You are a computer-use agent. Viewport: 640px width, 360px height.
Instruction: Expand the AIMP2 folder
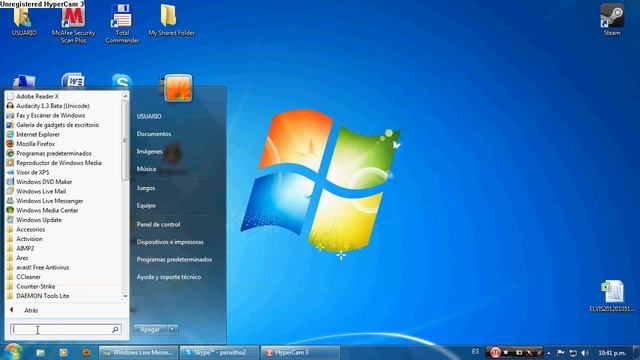(x=25, y=248)
